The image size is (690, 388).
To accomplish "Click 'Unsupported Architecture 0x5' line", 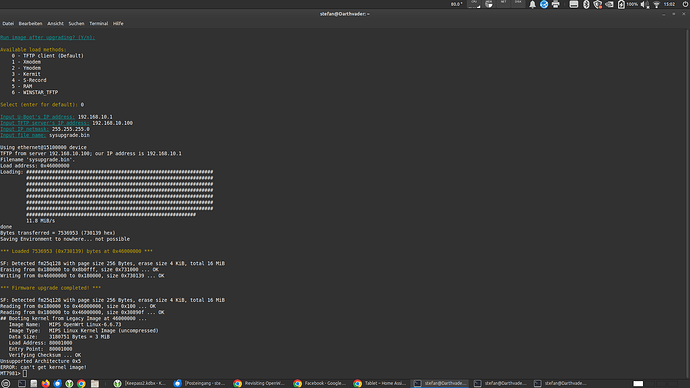I will (40, 361).
